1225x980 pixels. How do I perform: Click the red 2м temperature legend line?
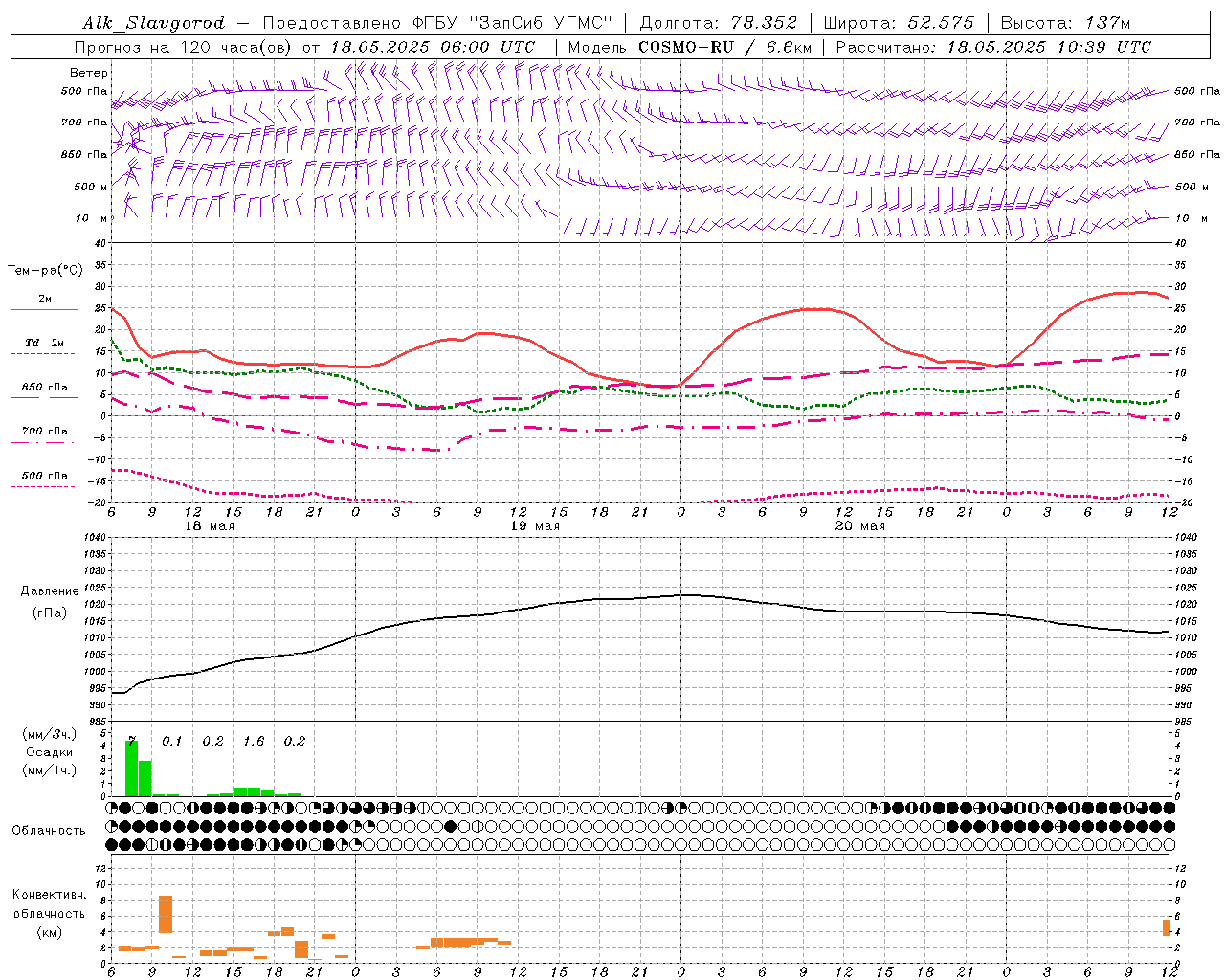click(x=44, y=309)
